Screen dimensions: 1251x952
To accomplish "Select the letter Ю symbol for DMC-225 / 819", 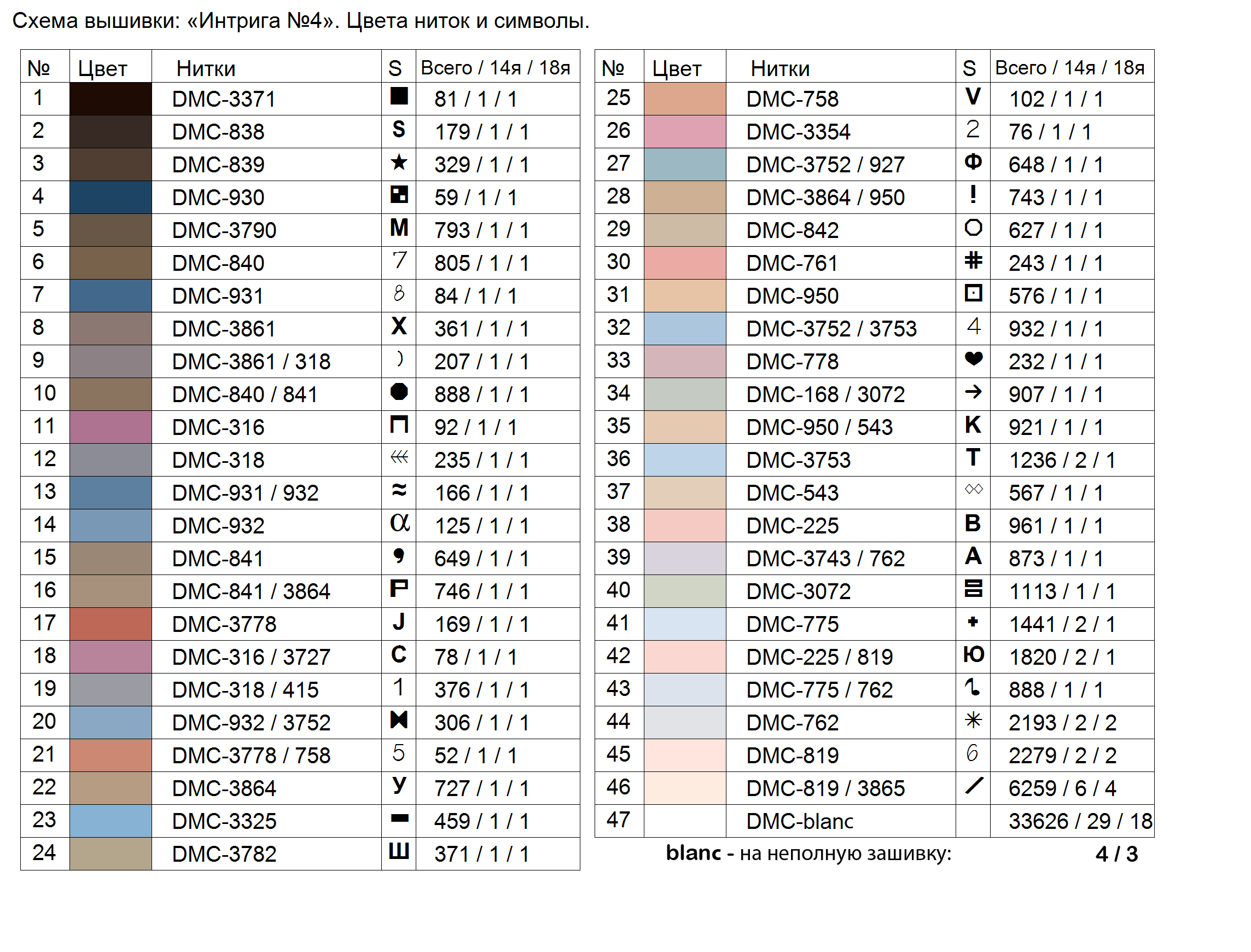I will [974, 654].
